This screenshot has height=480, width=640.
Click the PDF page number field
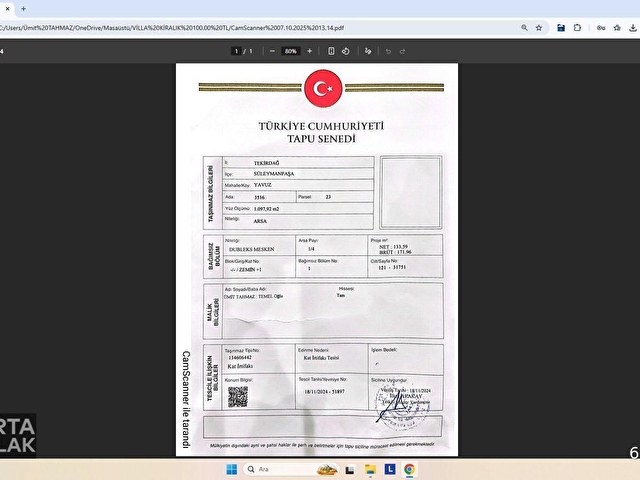[x=236, y=51]
